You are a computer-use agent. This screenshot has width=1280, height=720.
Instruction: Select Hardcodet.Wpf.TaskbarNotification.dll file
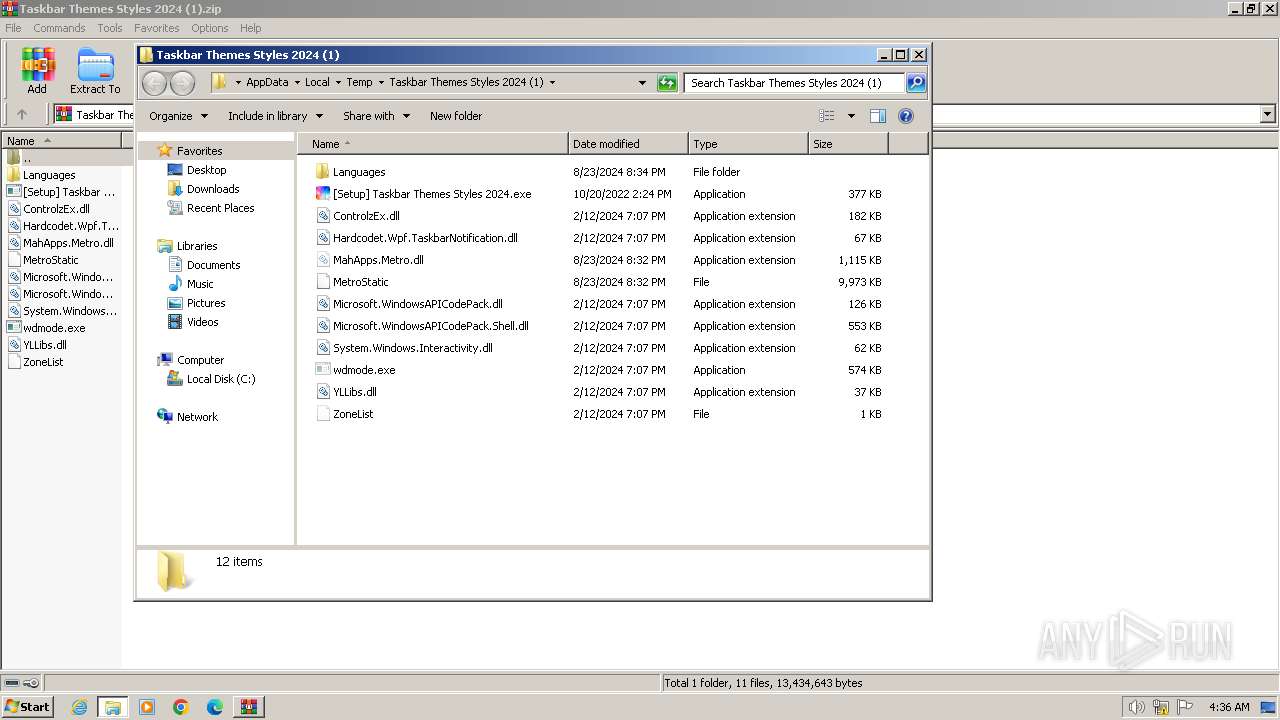425,238
